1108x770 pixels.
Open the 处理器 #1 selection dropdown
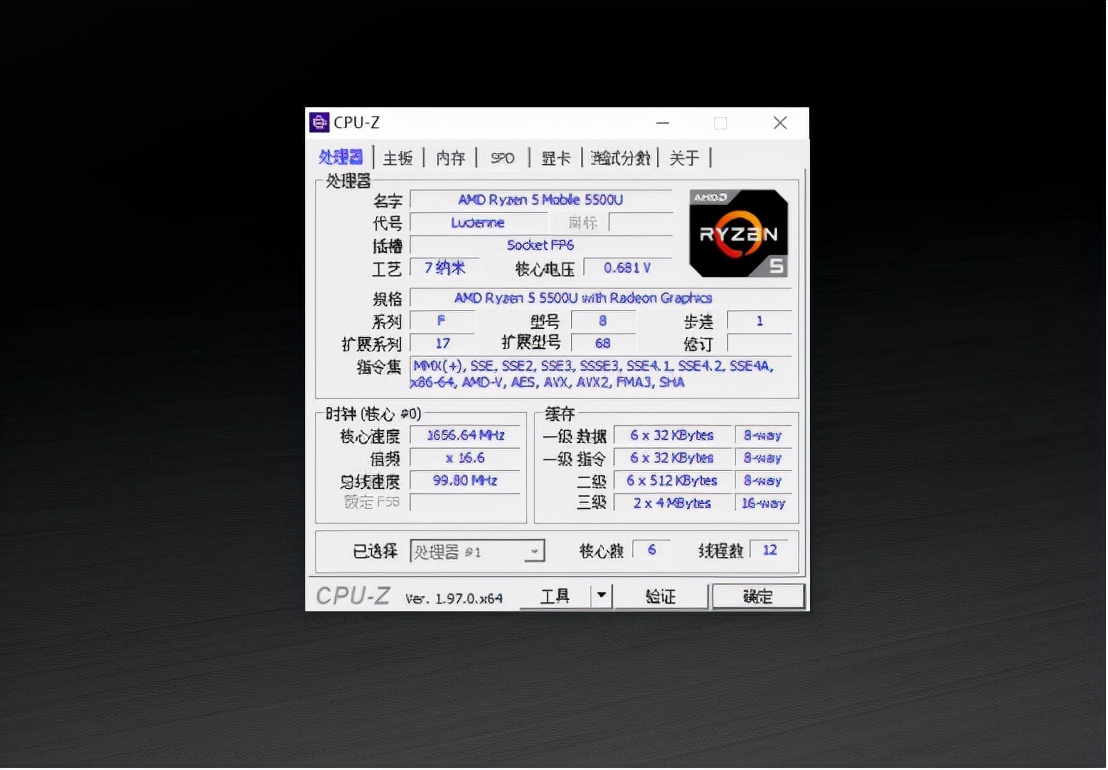[x=536, y=550]
